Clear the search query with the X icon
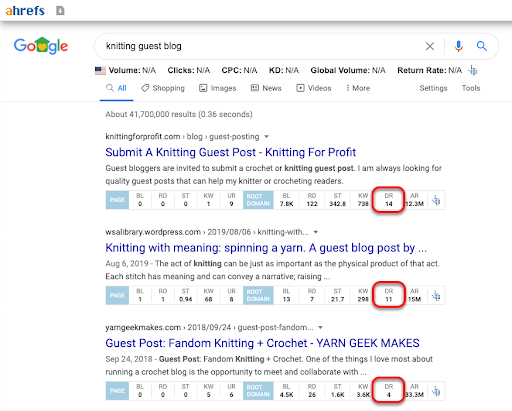The height and width of the screenshot is (411, 512). (x=430, y=46)
